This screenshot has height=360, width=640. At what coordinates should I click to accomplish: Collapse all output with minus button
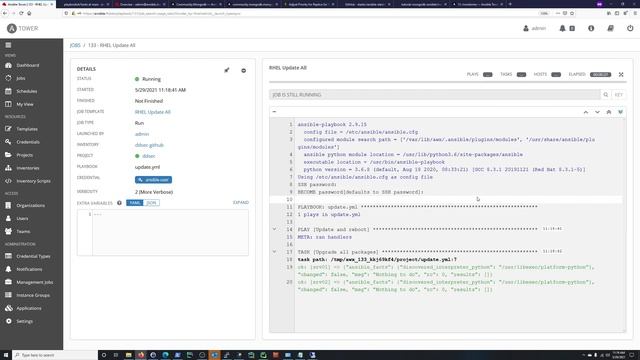pos(274,111)
